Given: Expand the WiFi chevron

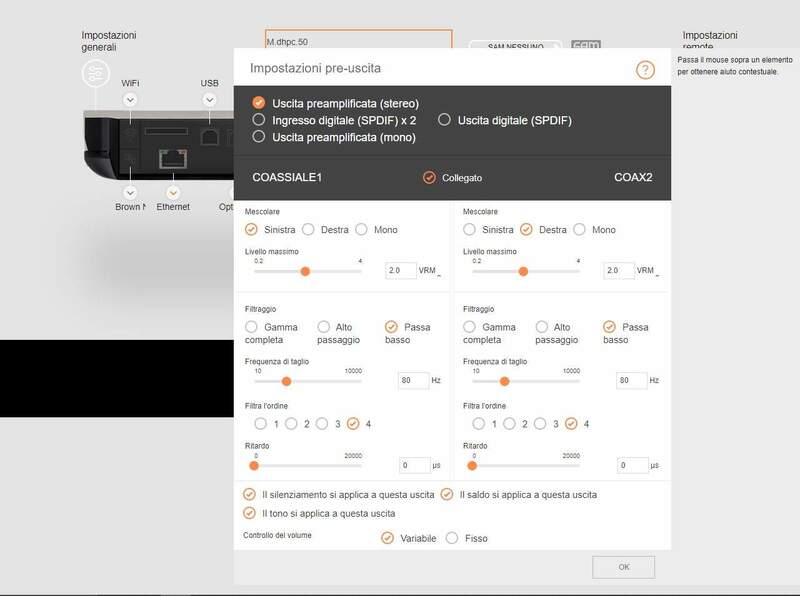Looking at the screenshot, I should click(130, 100).
